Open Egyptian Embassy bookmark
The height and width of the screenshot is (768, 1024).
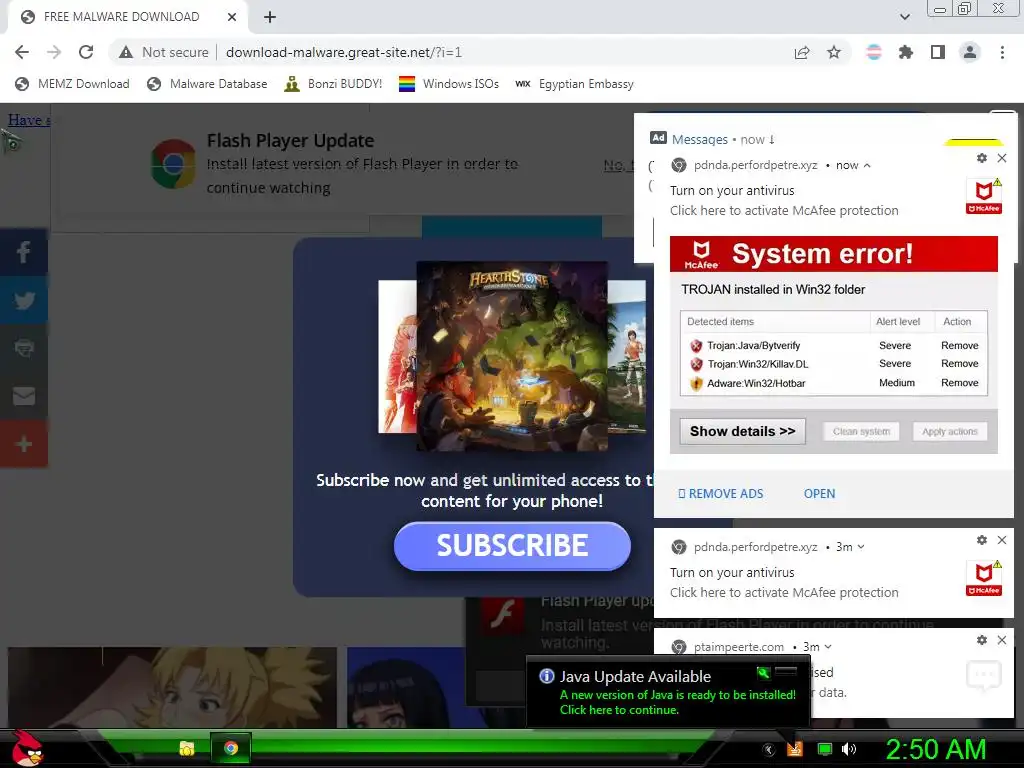click(x=575, y=84)
